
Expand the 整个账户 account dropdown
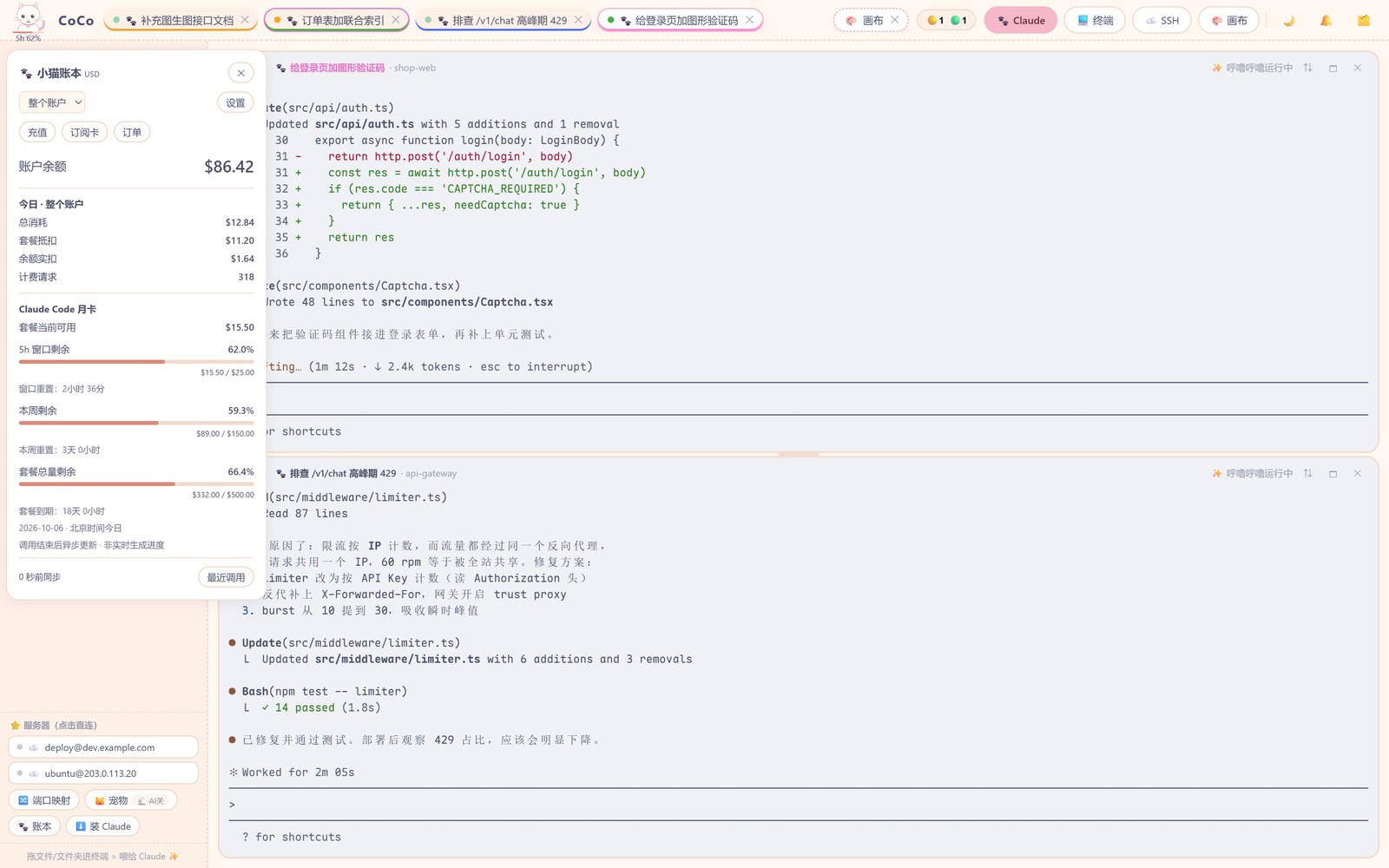pos(52,102)
